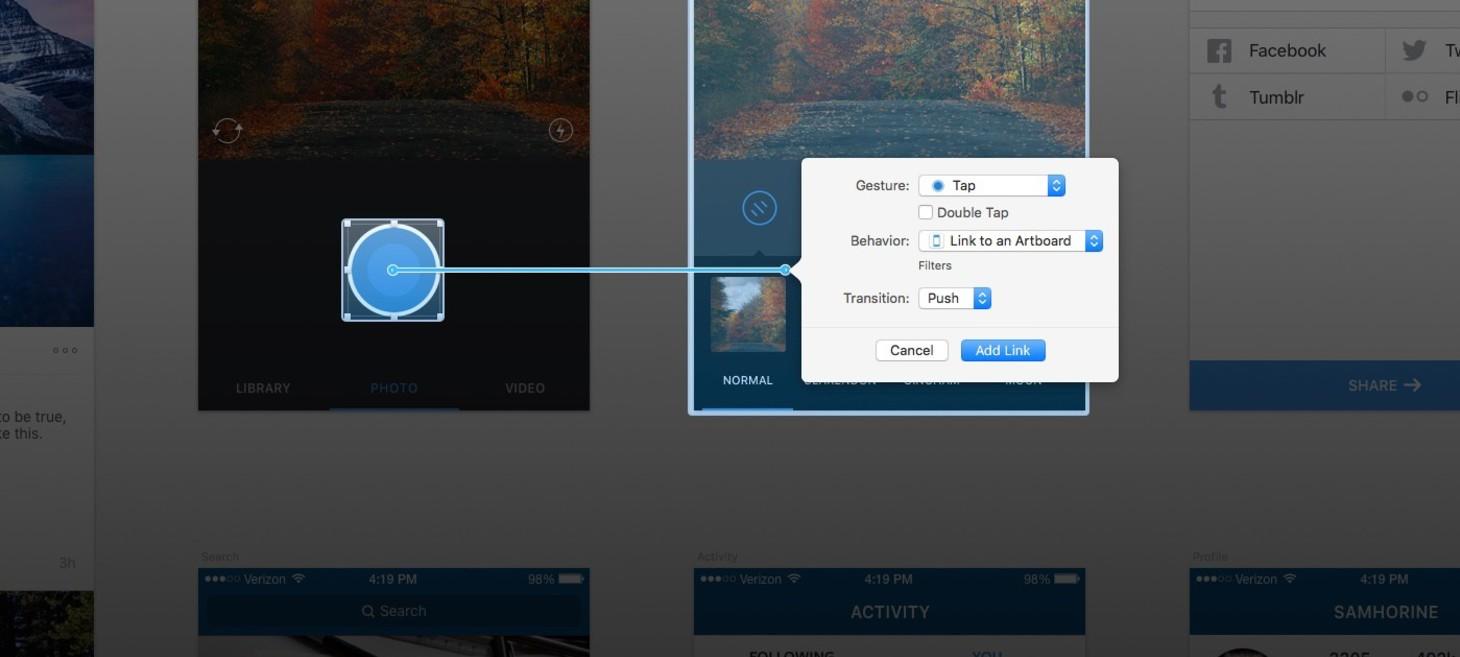
Task: Click the search magnifier icon on Search artboard
Action: pyautogui.click(x=368, y=611)
